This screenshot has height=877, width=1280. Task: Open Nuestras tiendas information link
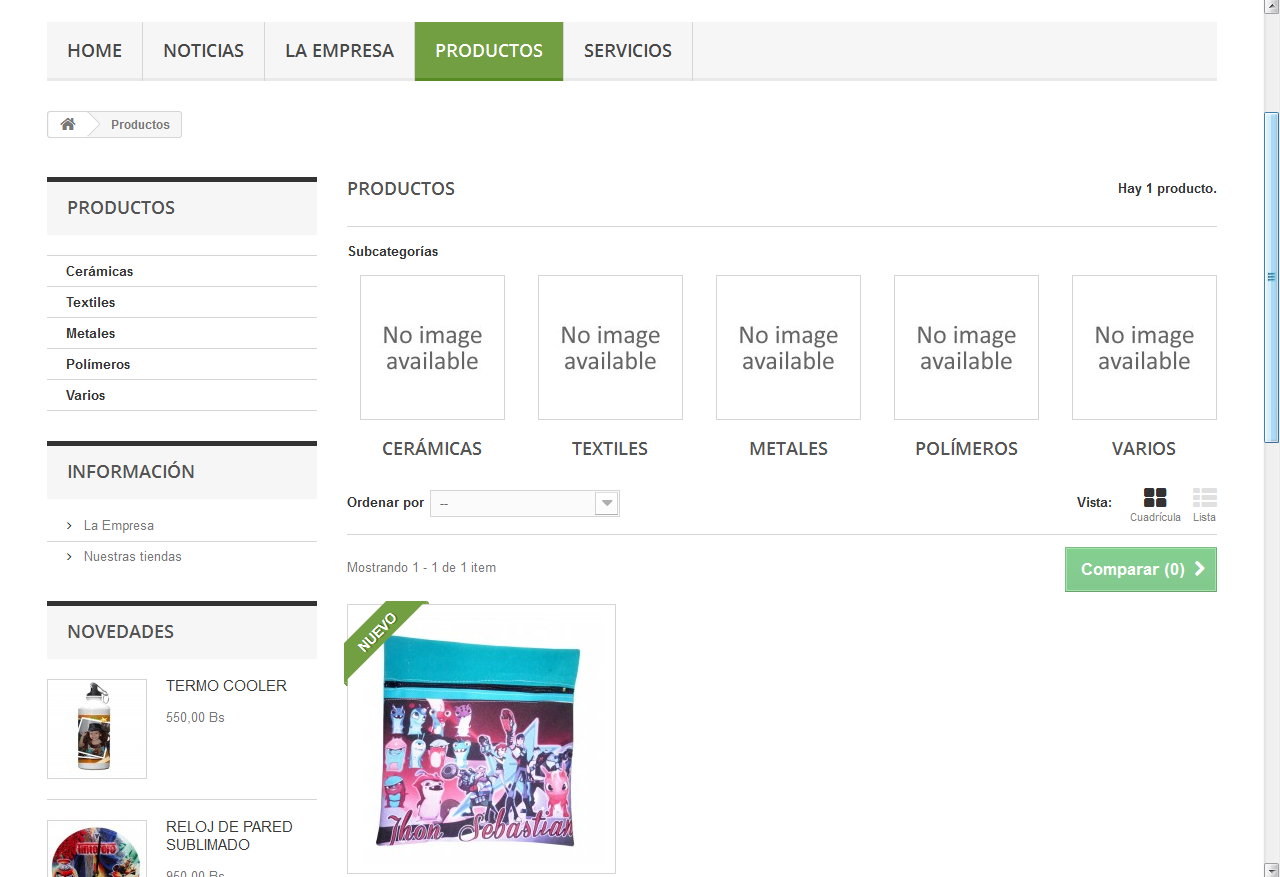click(x=133, y=556)
